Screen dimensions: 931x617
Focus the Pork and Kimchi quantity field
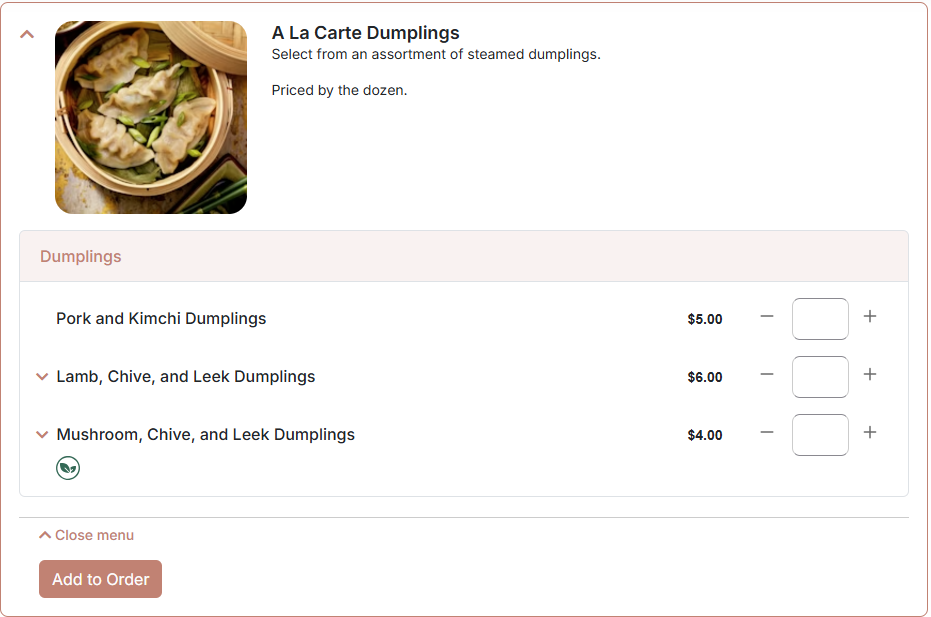click(820, 319)
